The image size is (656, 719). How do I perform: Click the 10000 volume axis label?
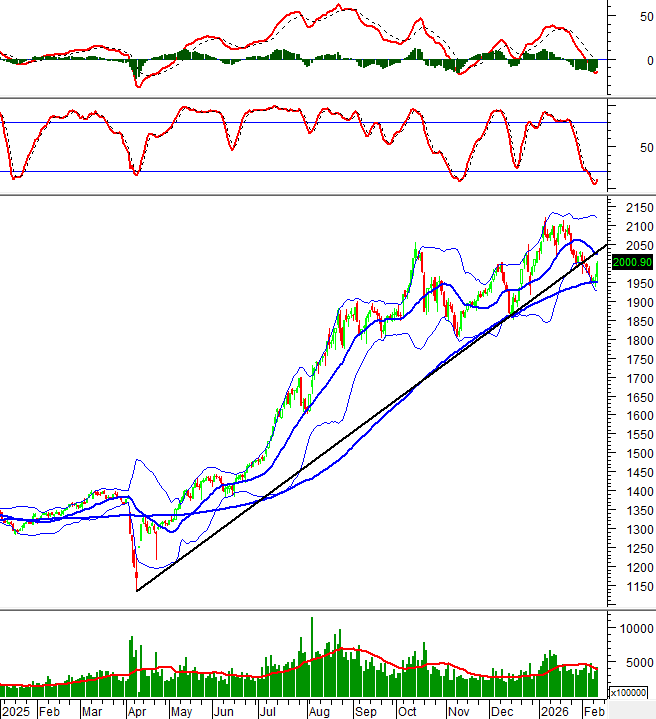point(636,628)
